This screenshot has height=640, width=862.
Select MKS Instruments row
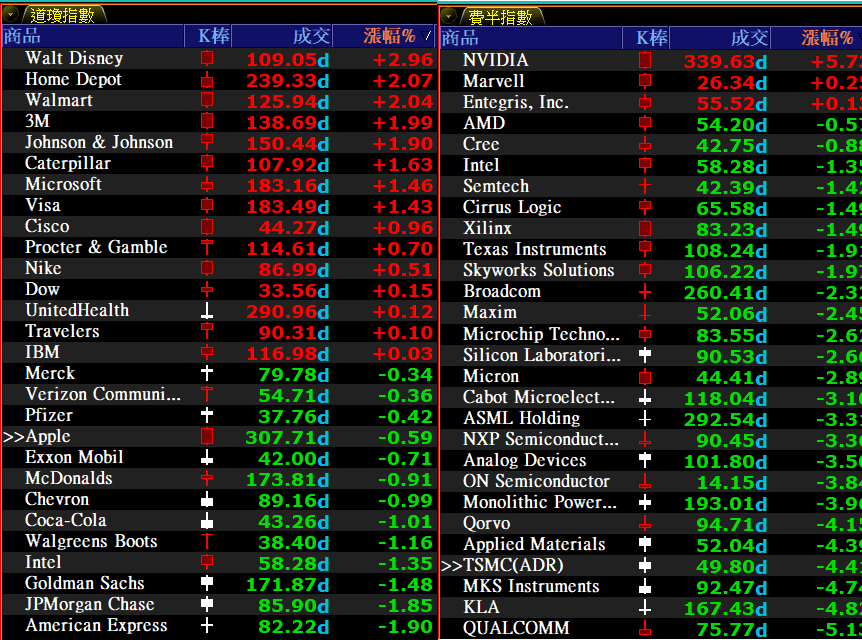point(651,586)
